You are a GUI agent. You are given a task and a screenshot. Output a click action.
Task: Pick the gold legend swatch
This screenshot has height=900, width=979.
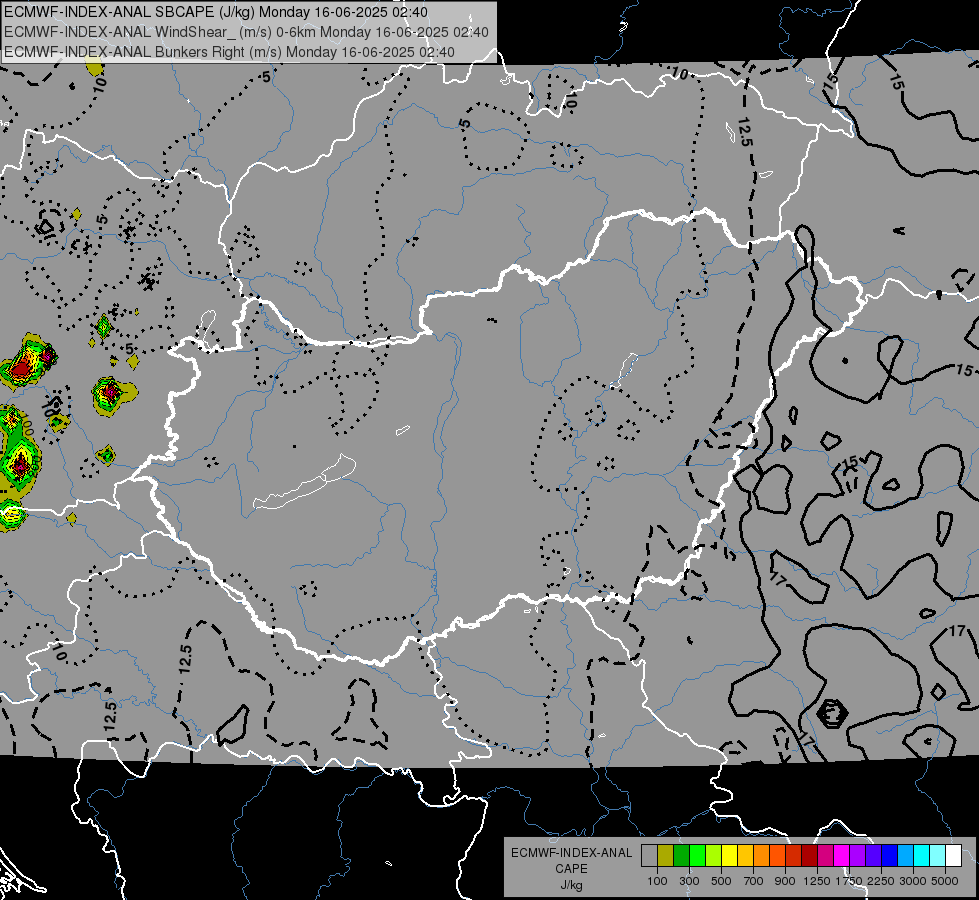(x=745, y=855)
